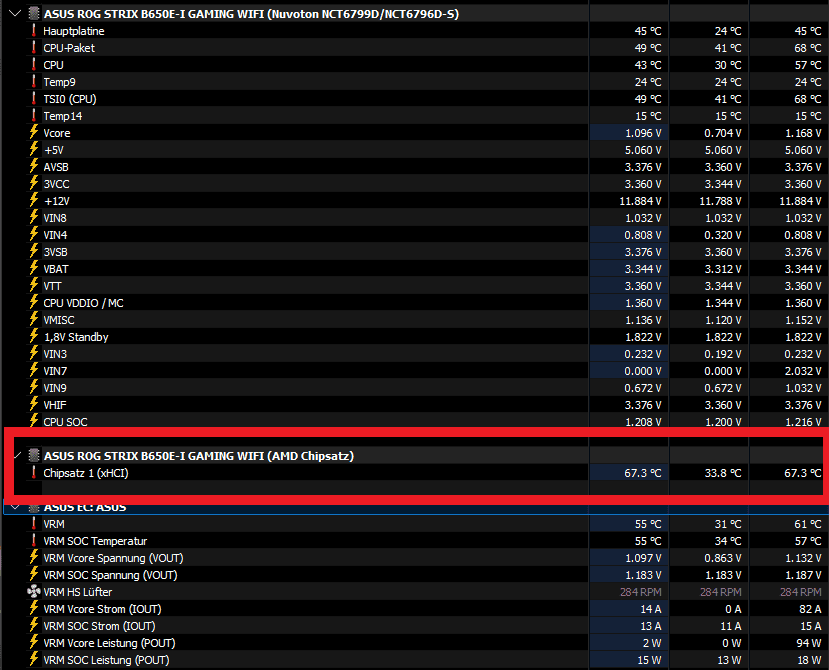
Task: Select the 'CPU VDDIO / MC' row label
Action: click(84, 303)
